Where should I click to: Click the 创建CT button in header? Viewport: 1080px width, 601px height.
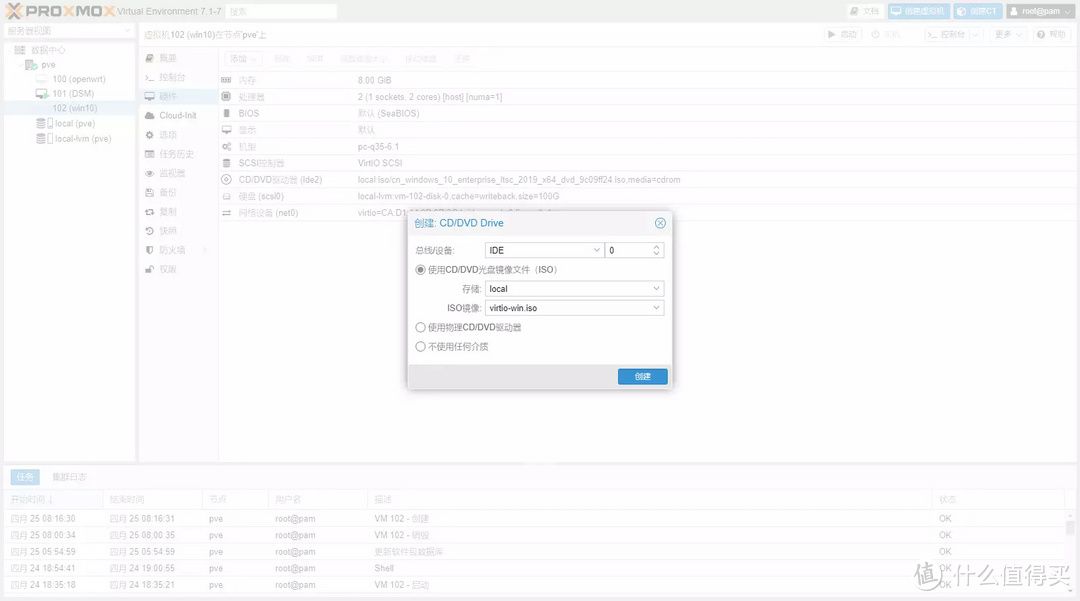(977, 11)
